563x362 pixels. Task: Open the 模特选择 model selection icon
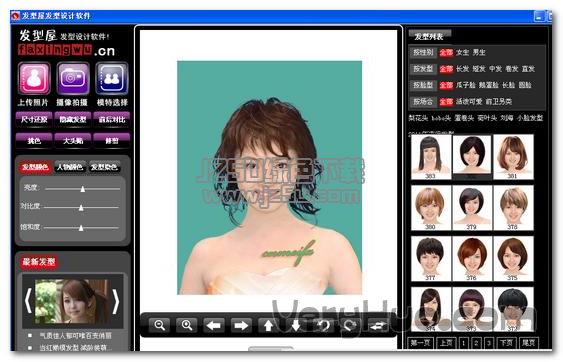coord(112,78)
